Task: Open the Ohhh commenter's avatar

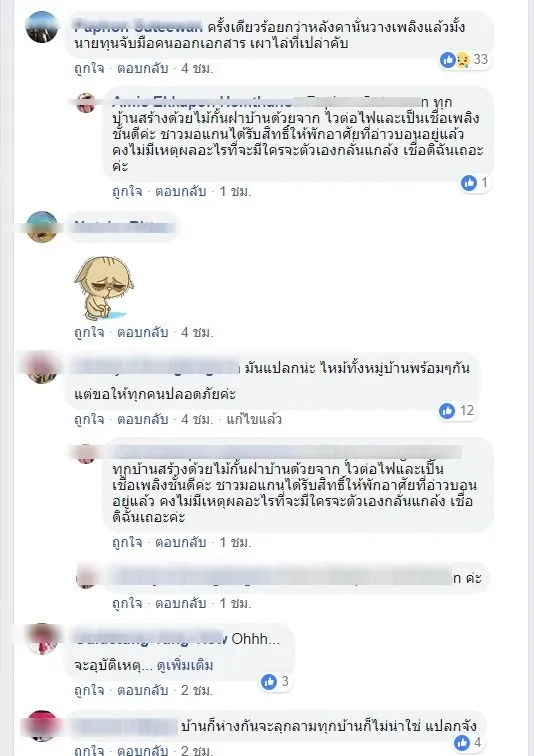Action: (x=42, y=639)
